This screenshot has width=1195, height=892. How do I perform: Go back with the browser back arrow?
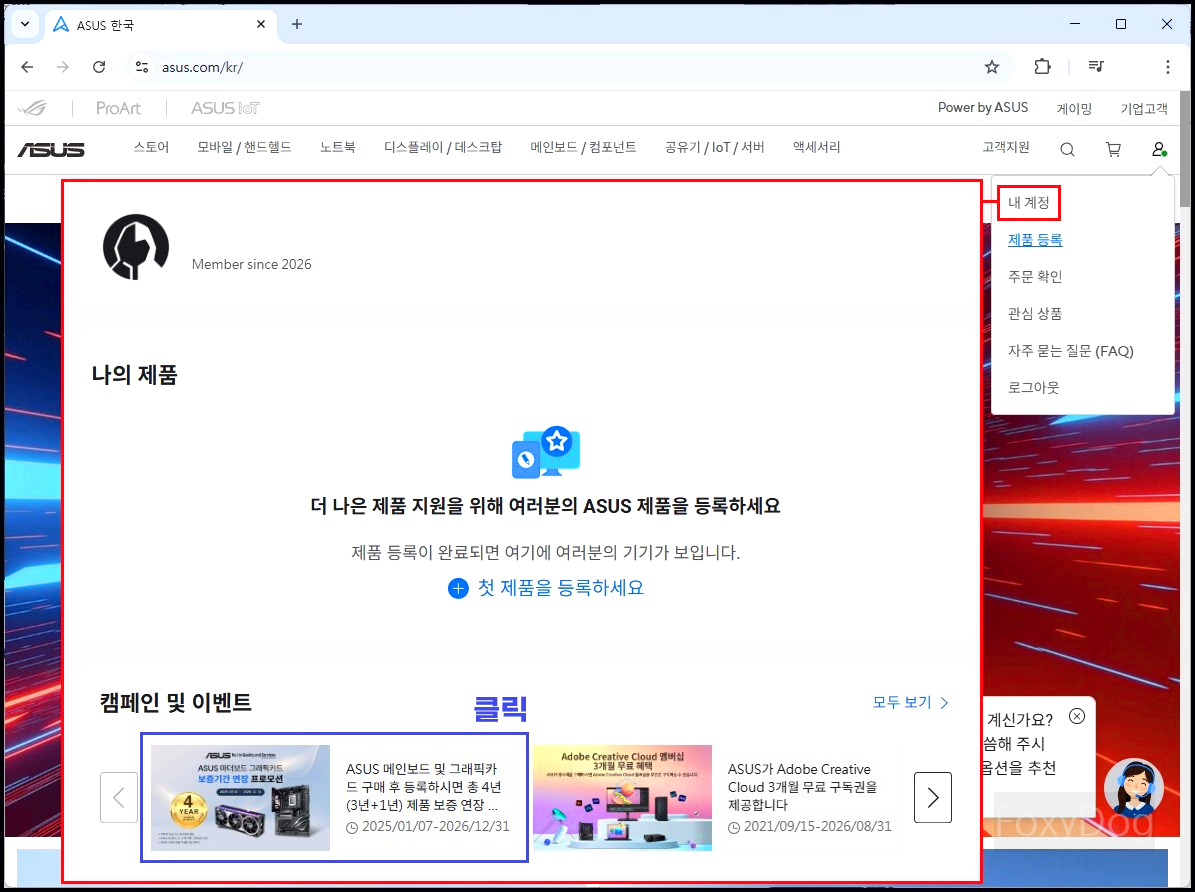(x=27, y=67)
